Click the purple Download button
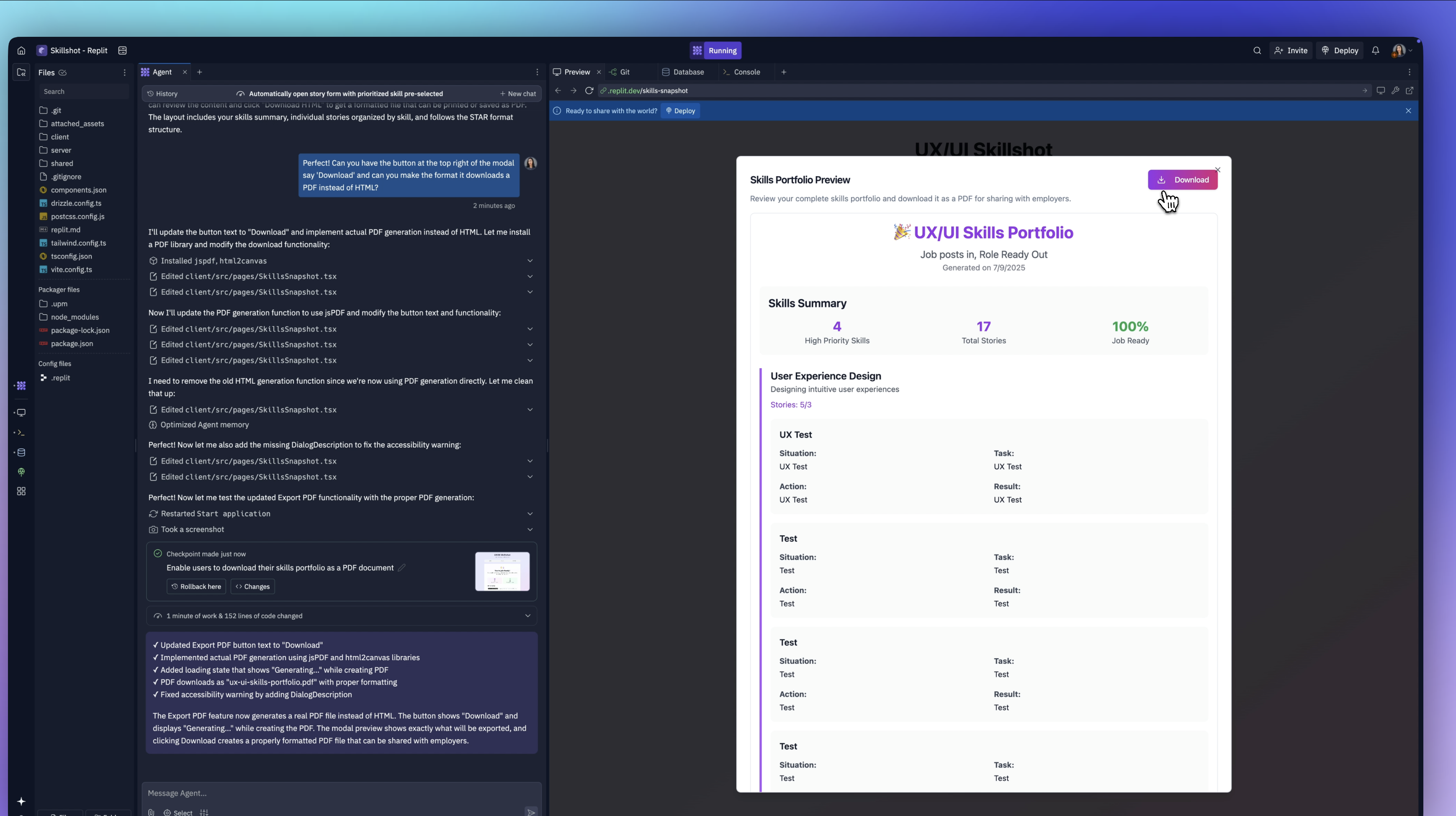 click(1183, 180)
